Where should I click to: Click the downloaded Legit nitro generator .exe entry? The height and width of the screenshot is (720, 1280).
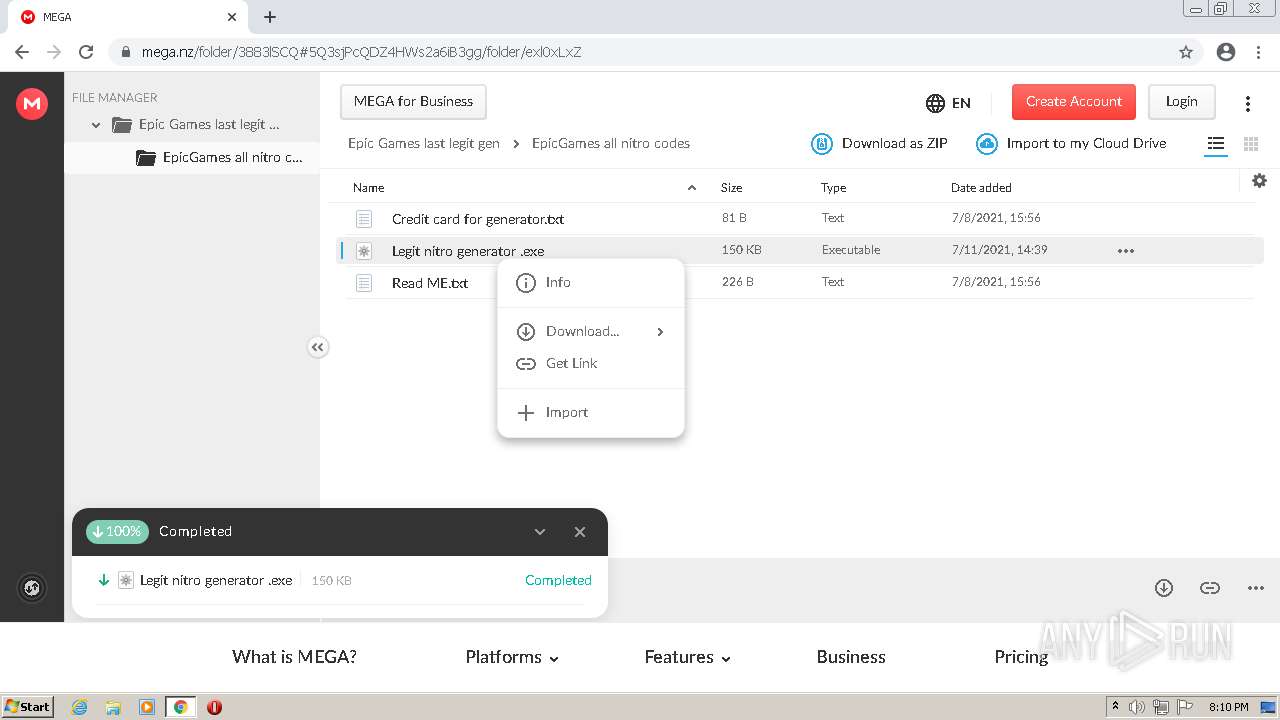[216, 580]
